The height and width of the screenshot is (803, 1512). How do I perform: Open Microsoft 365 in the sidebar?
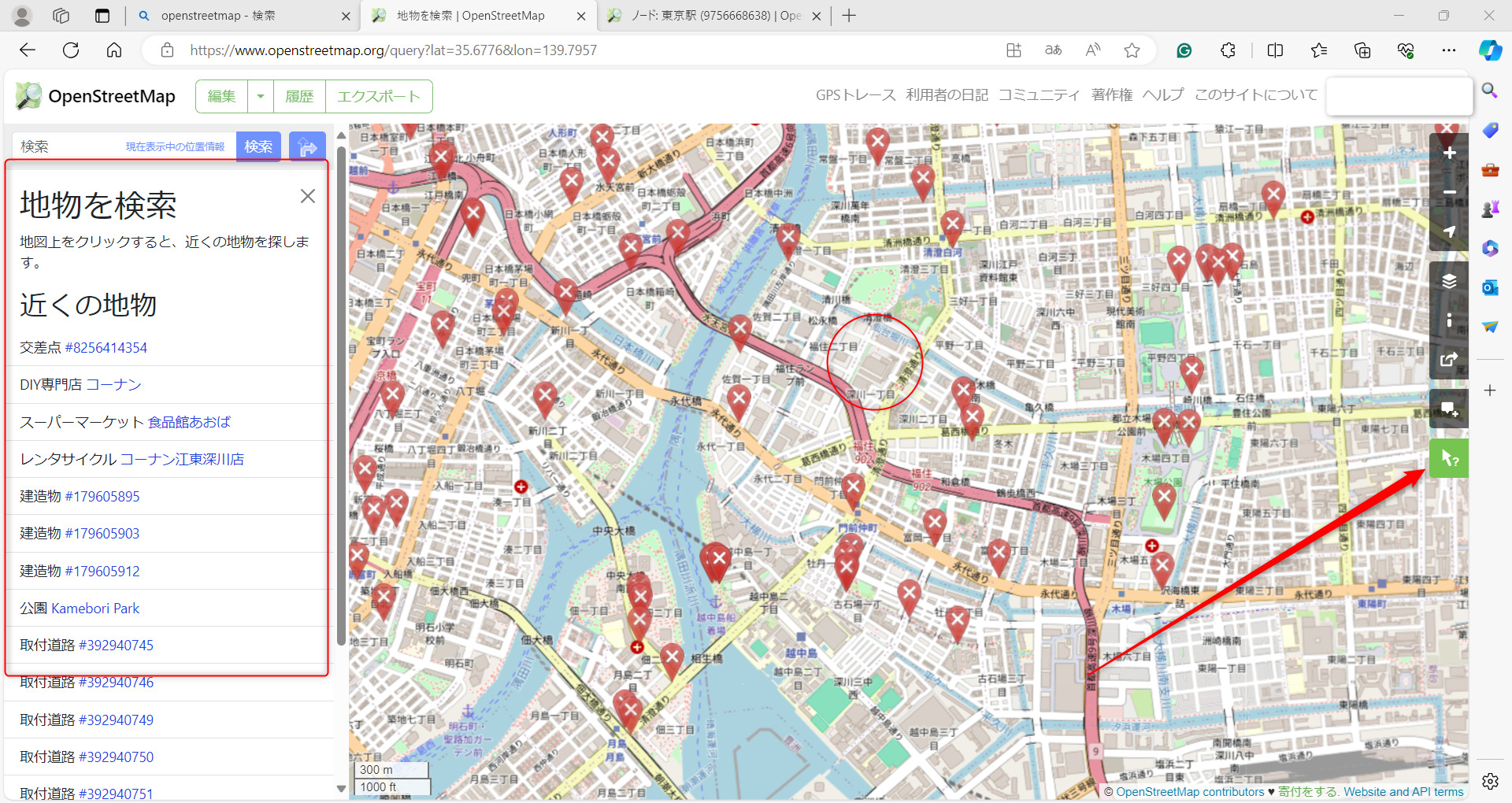tap(1490, 249)
